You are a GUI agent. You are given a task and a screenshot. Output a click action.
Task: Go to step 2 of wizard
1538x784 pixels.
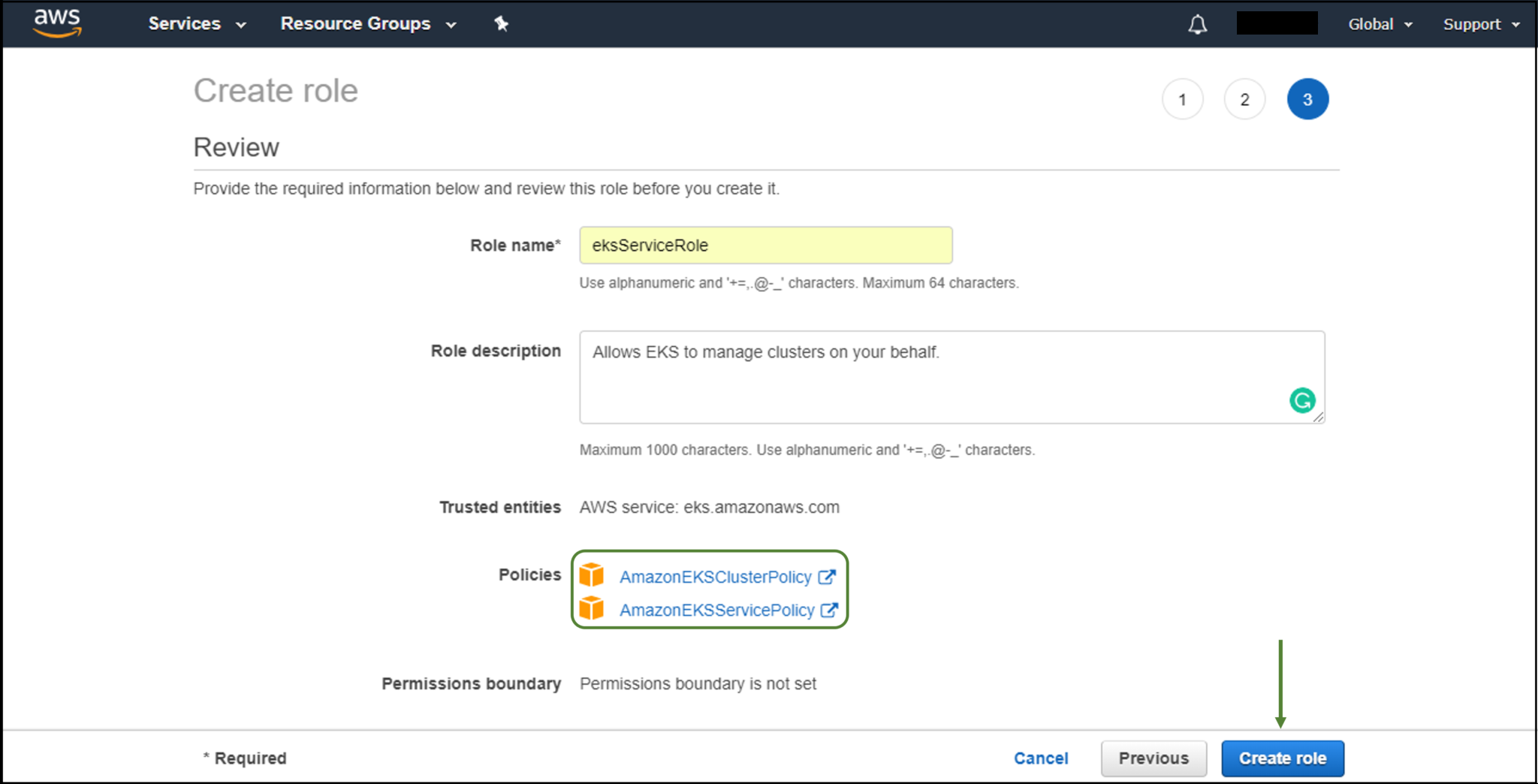1244,99
